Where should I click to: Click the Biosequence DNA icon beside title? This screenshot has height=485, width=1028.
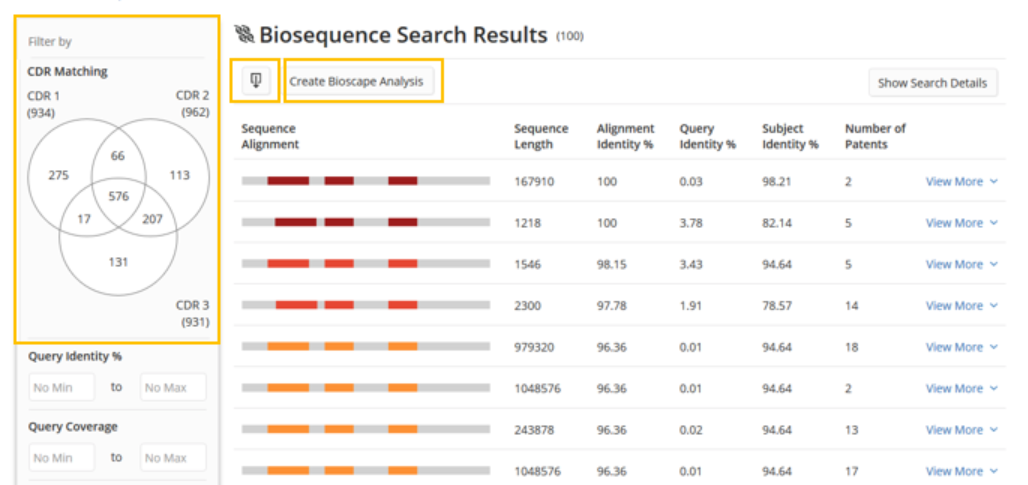coord(244,35)
